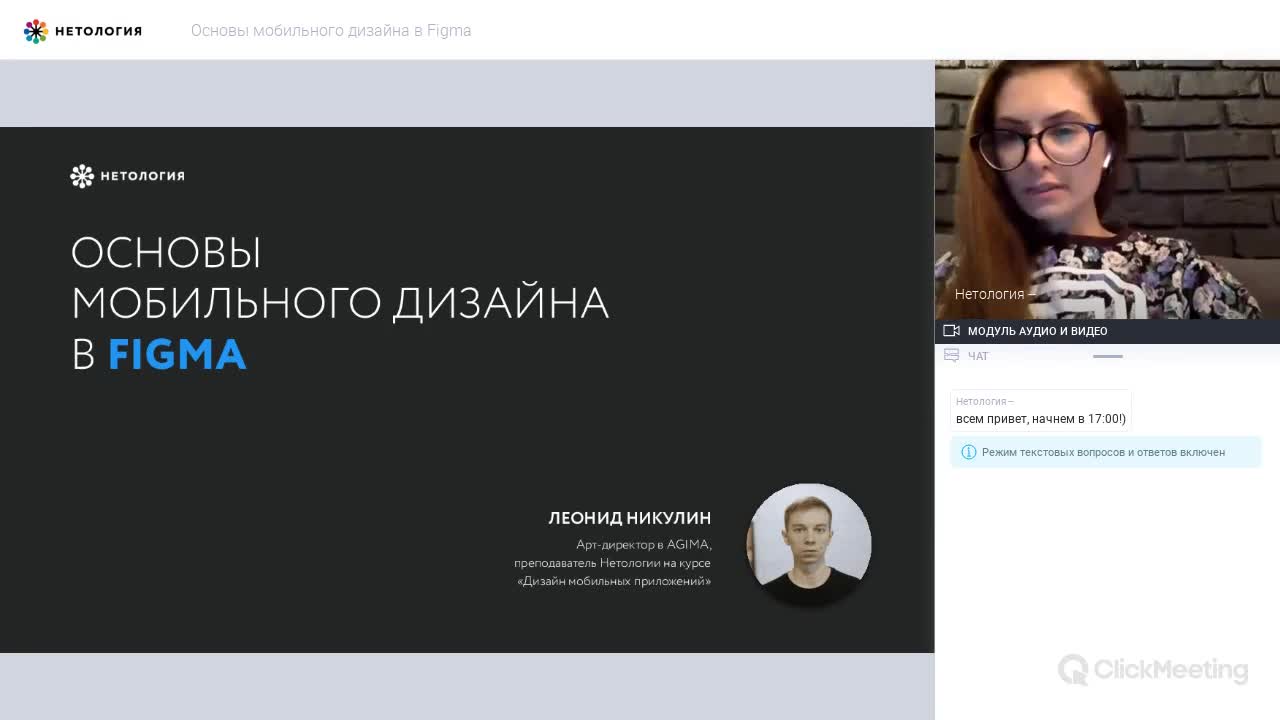Click the chat panel drag handle bar

tap(1108, 356)
